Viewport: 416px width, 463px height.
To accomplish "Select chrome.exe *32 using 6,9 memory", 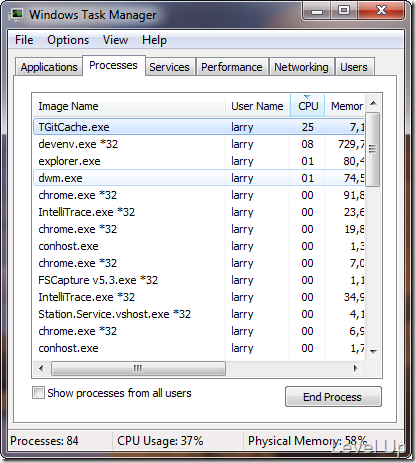I will (x=199, y=331).
